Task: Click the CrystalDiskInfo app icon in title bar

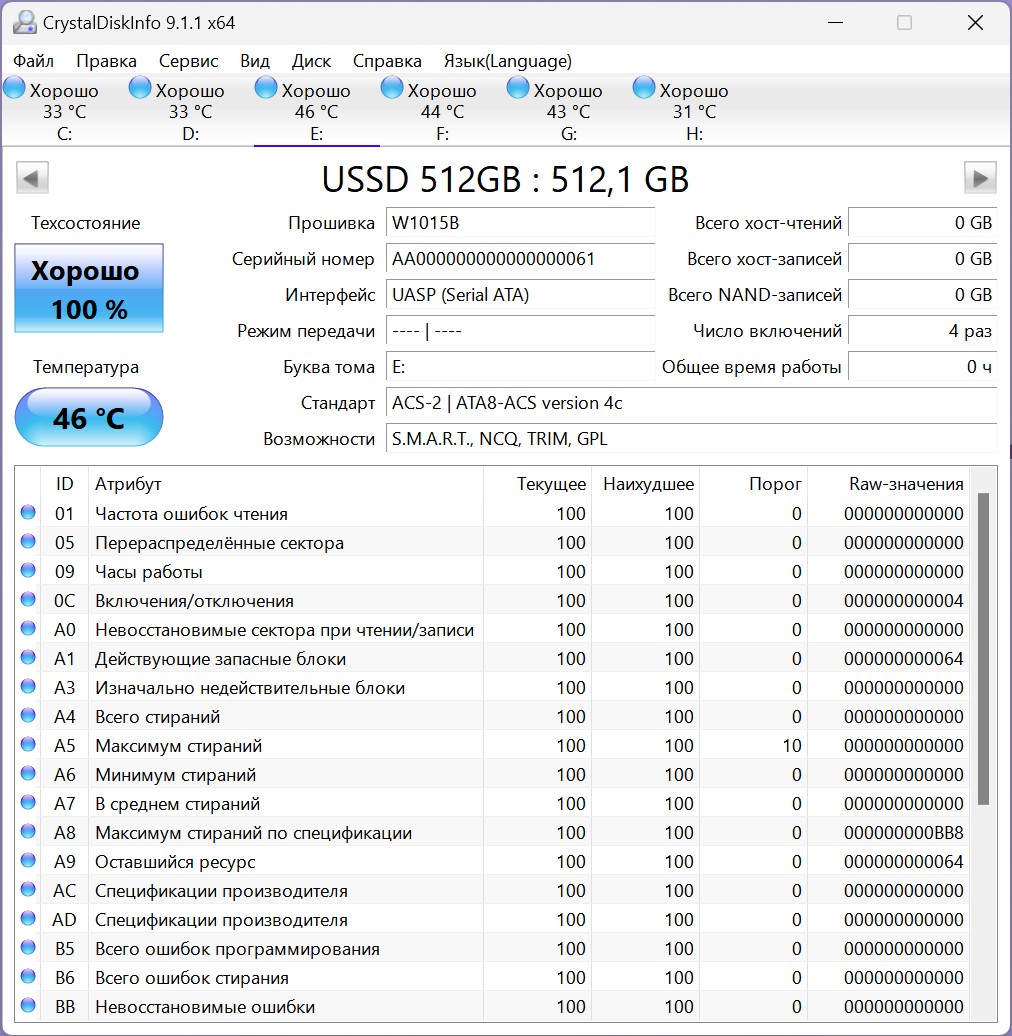Action: tap(24, 22)
